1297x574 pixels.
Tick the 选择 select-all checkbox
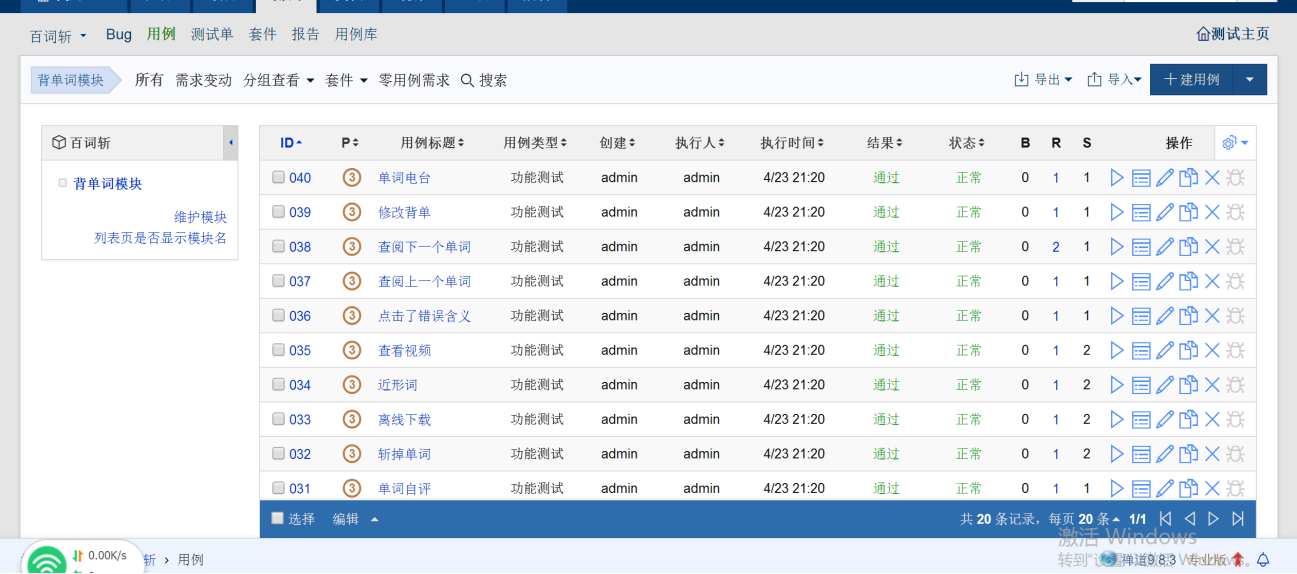pyautogui.click(x=278, y=518)
